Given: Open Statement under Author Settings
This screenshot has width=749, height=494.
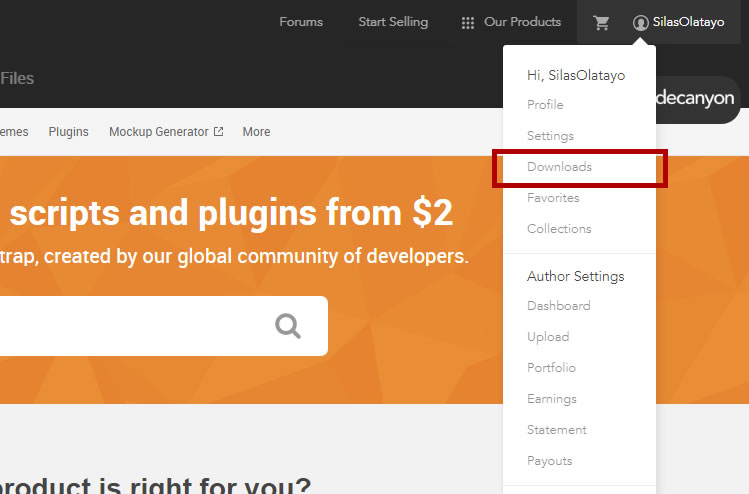Looking at the screenshot, I should (x=557, y=430).
